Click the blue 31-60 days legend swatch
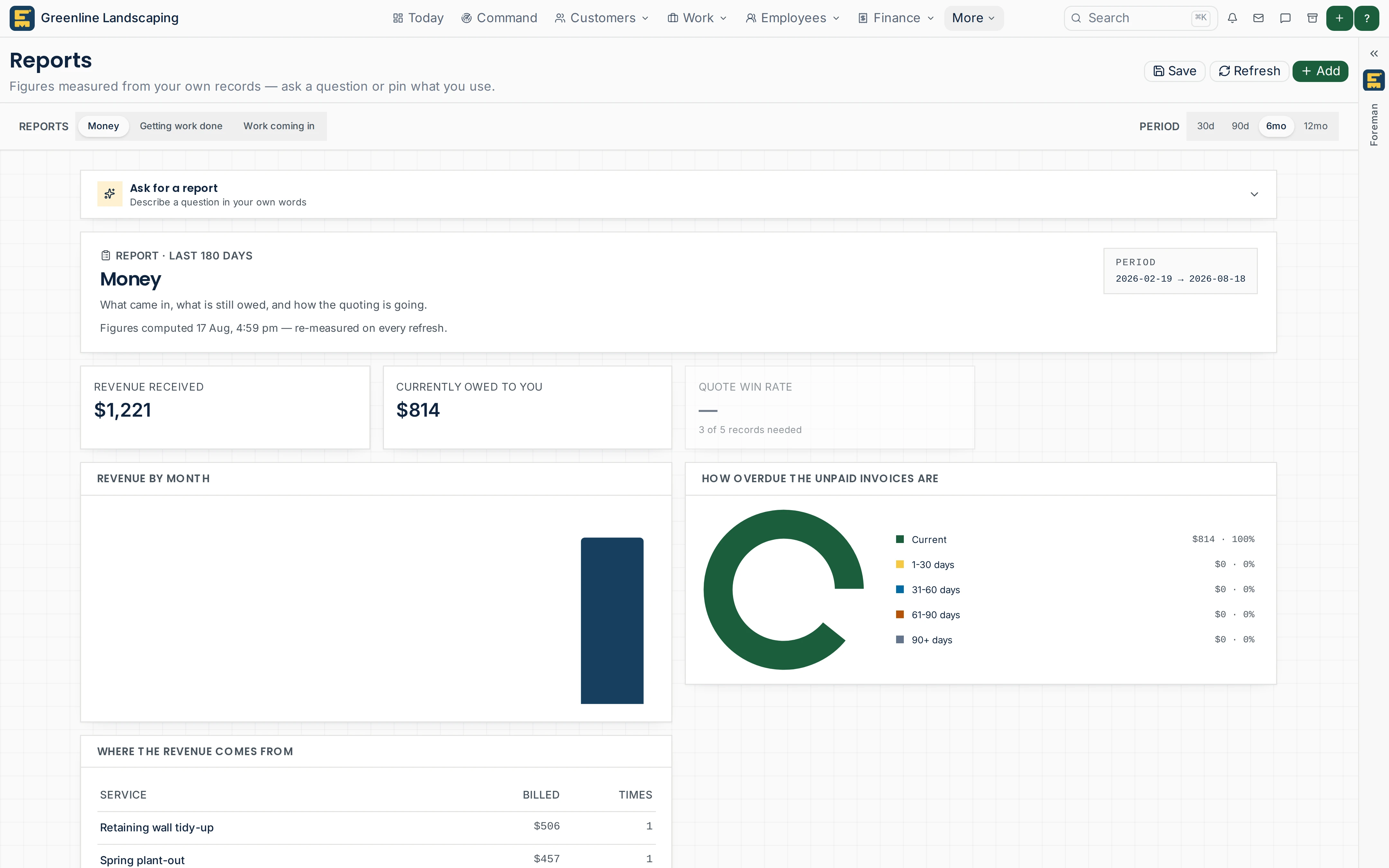Screen dimensions: 1389x868 pyautogui.click(x=900, y=590)
